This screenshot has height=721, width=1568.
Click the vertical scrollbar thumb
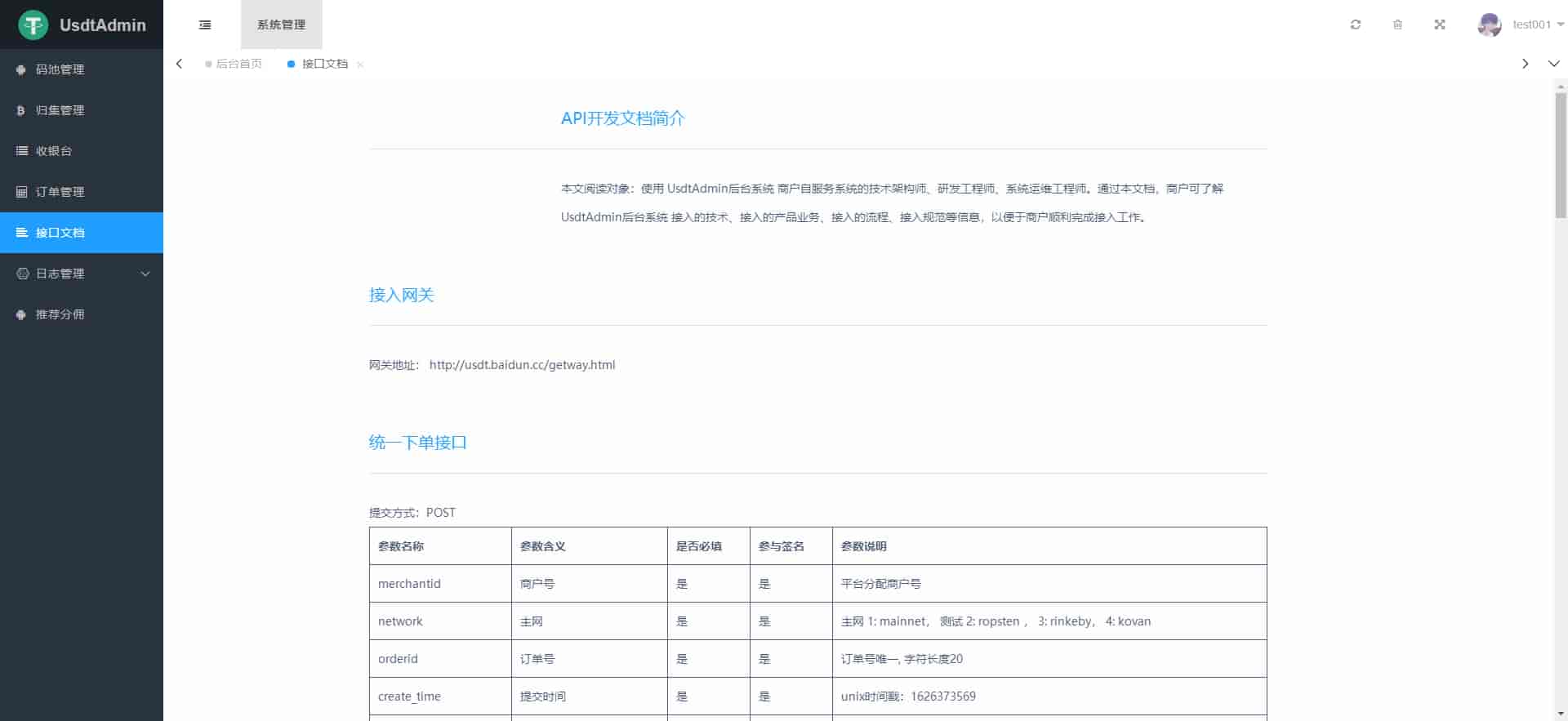click(1561, 155)
